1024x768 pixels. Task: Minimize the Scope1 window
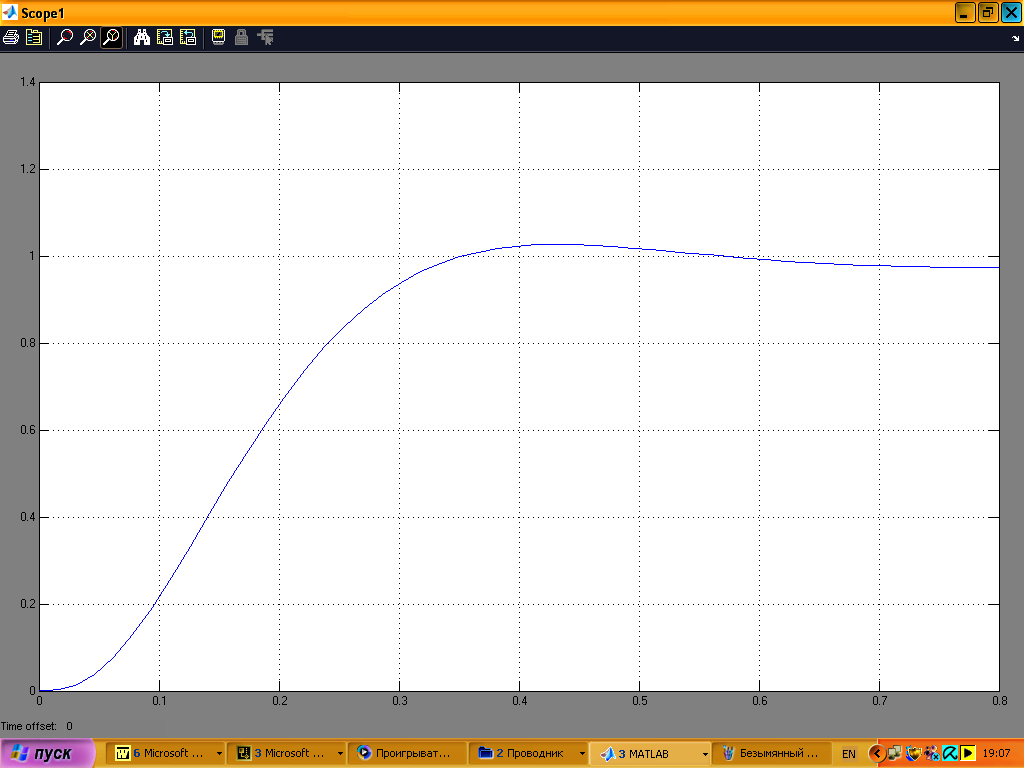[965, 12]
